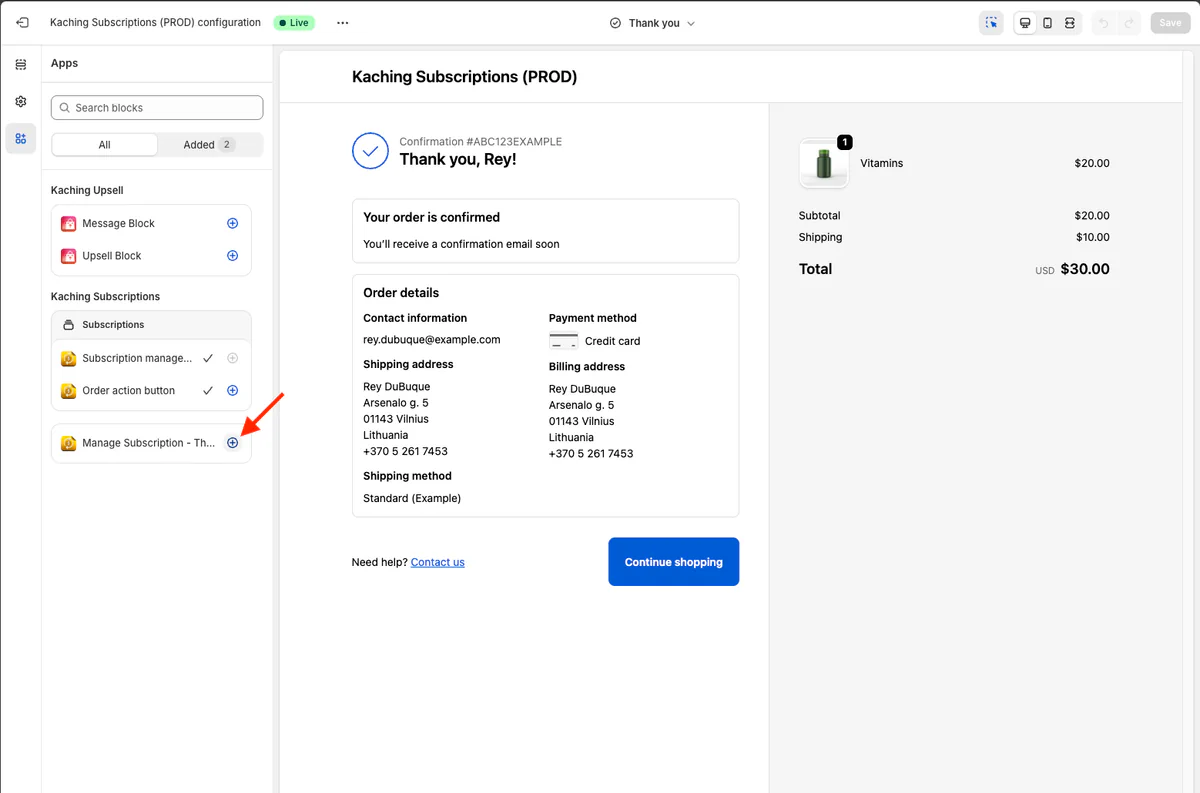Image resolution: width=1200 pixels, height=793 pixels.
Task: Switch to desktop preview icon
Action: coord(1025,22)
